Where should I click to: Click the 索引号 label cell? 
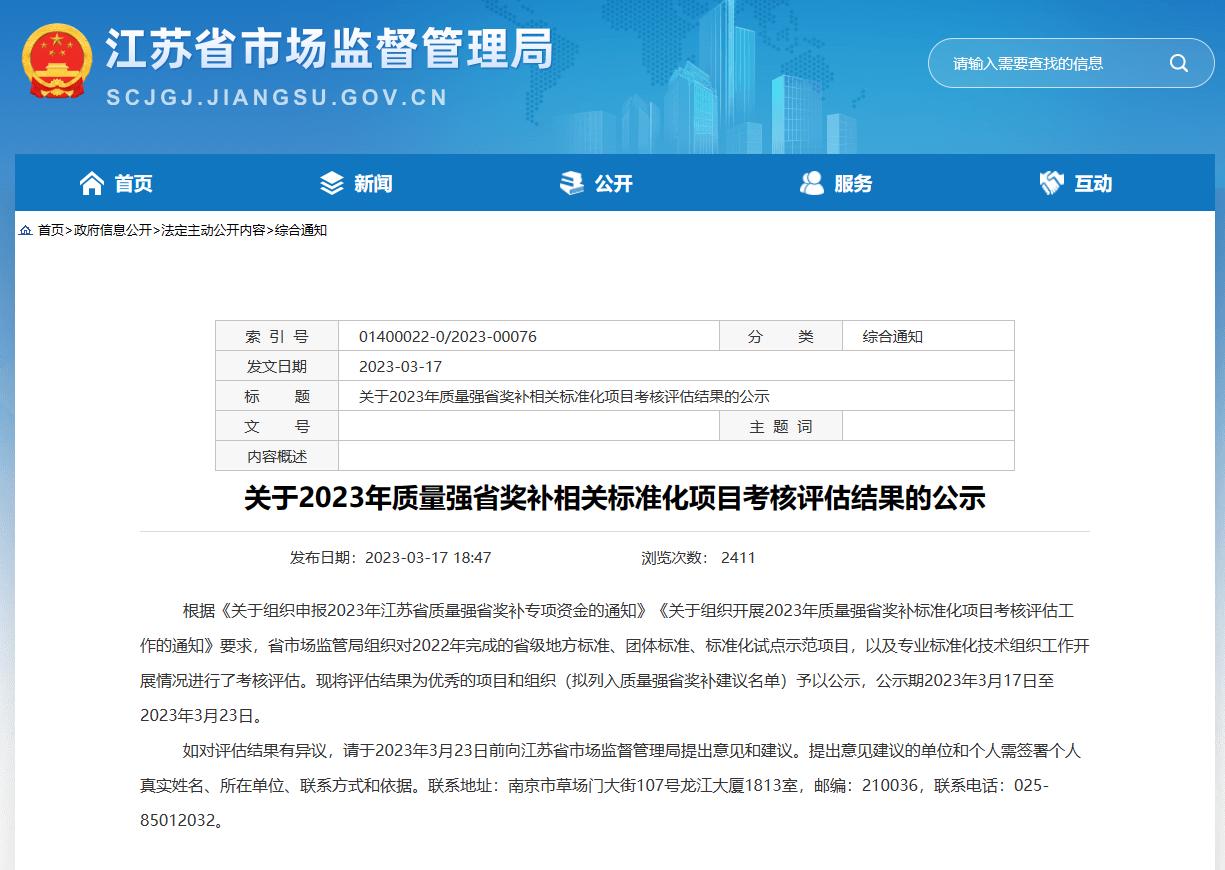tap(277, 336)
